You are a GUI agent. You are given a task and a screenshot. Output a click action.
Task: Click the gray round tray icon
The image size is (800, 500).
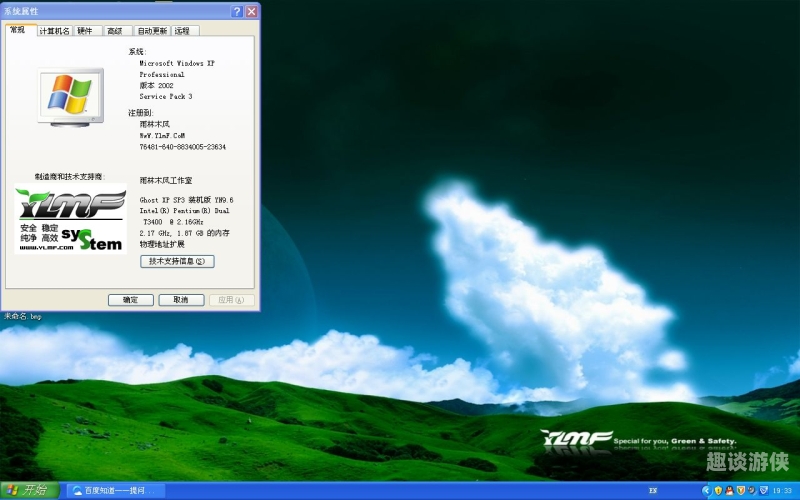pyautogui.click(x=752, y=491)
